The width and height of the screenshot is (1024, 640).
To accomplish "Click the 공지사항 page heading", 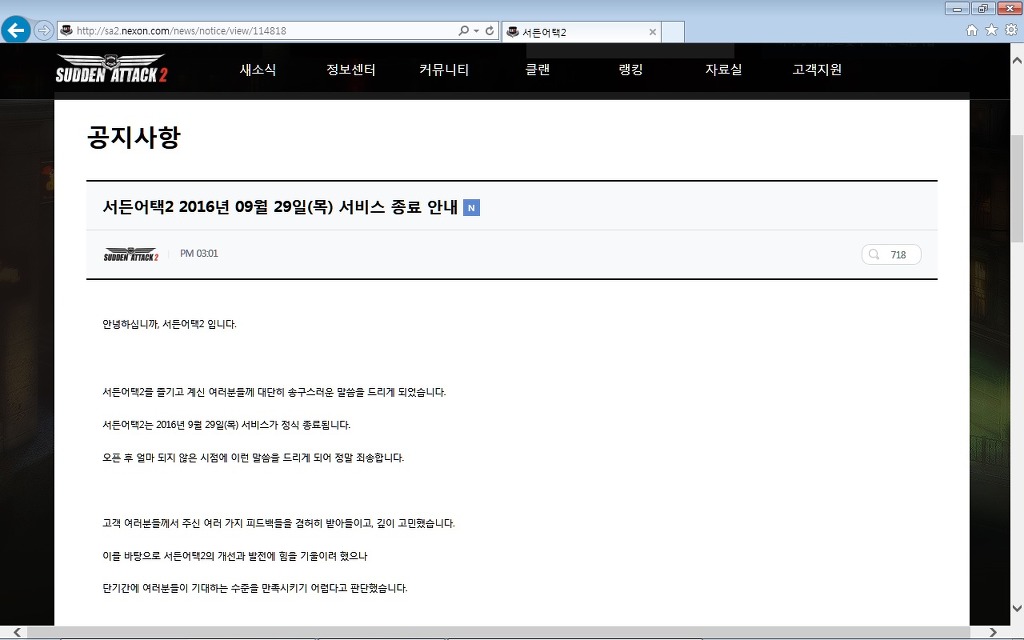I will pyautogui.click(x=133, y=137).
